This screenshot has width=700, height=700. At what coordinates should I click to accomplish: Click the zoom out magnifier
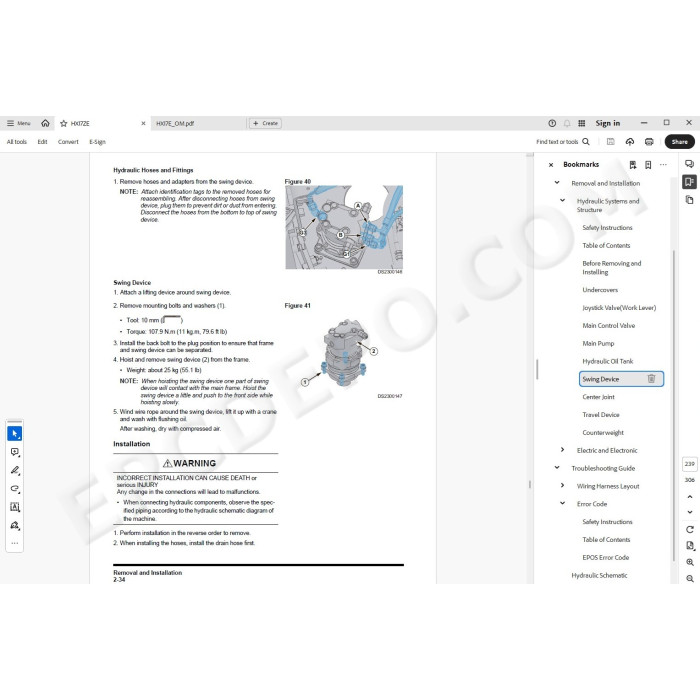[690, 579]
